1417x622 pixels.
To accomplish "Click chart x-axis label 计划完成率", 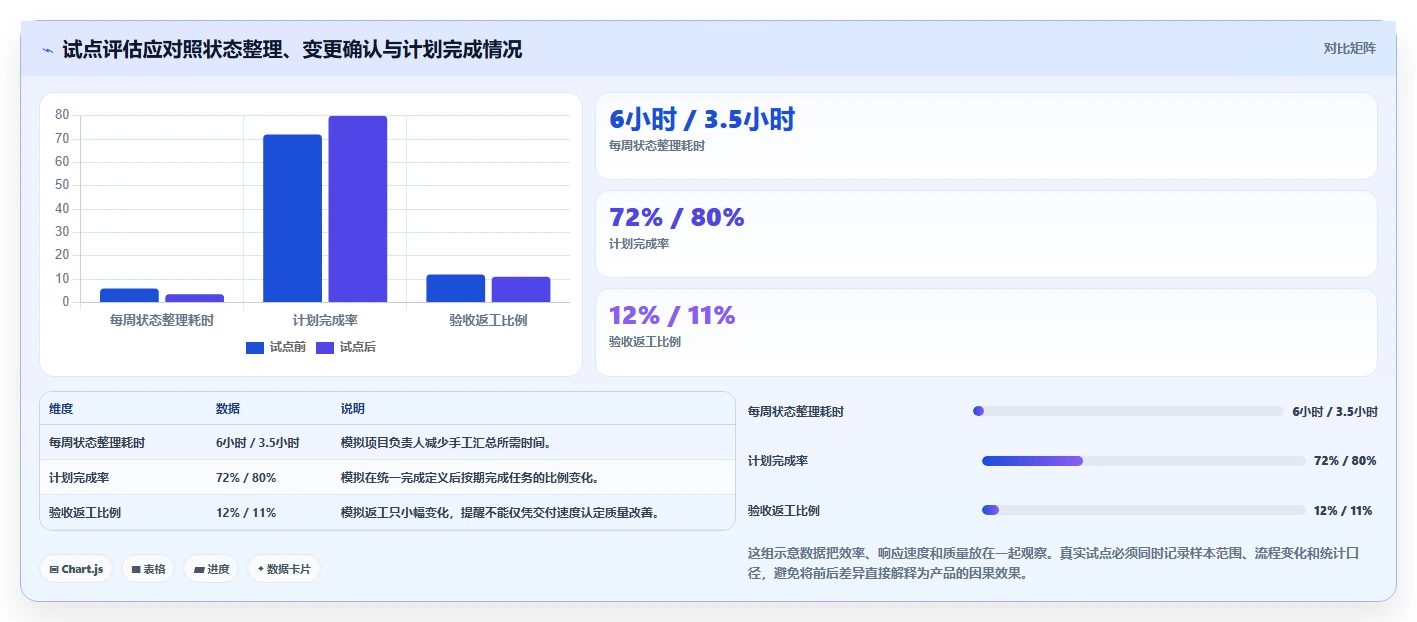I will pos(325,320).
